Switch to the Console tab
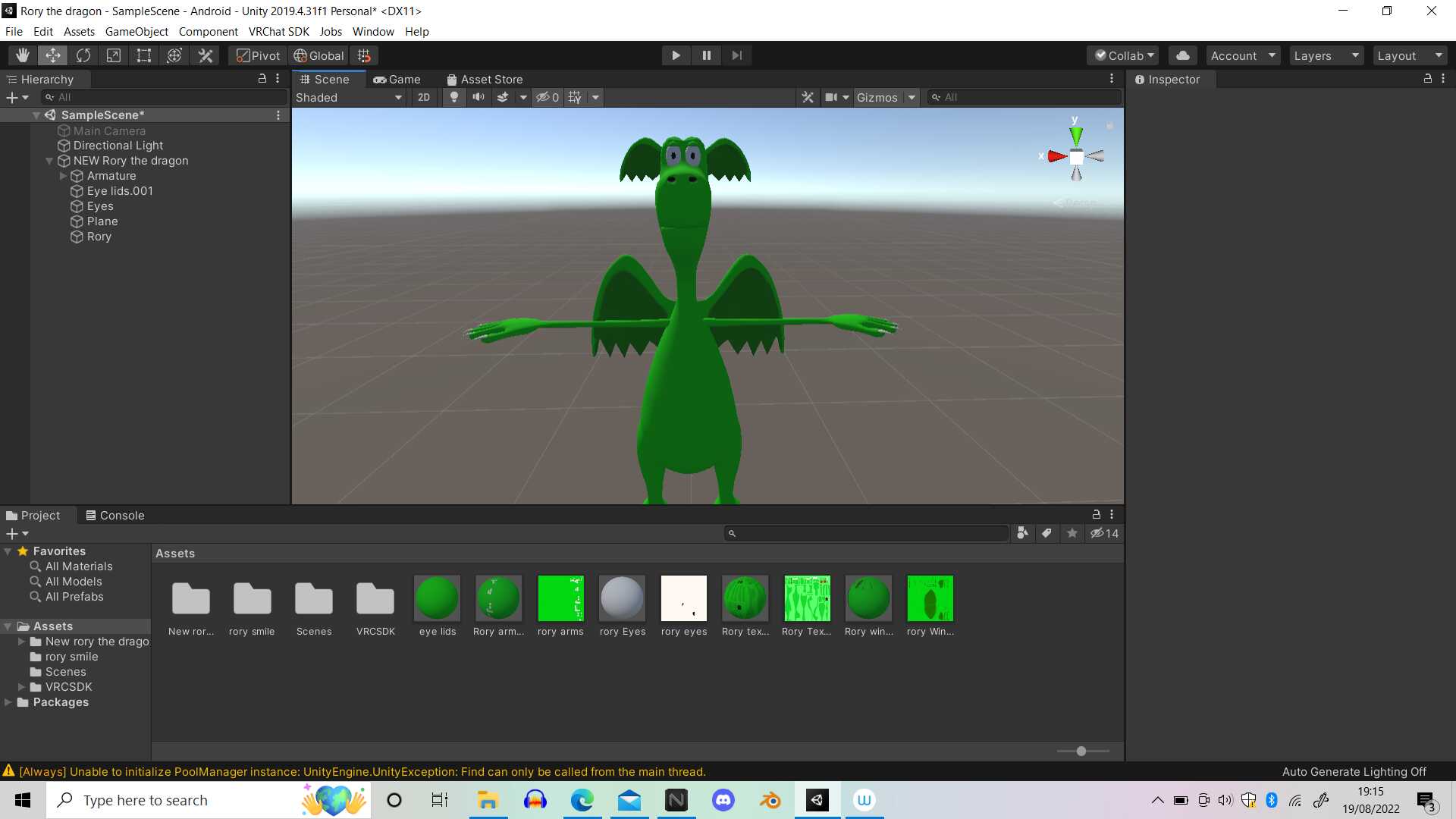Viewport: 1456px width, 819px height. pos(115,516)
